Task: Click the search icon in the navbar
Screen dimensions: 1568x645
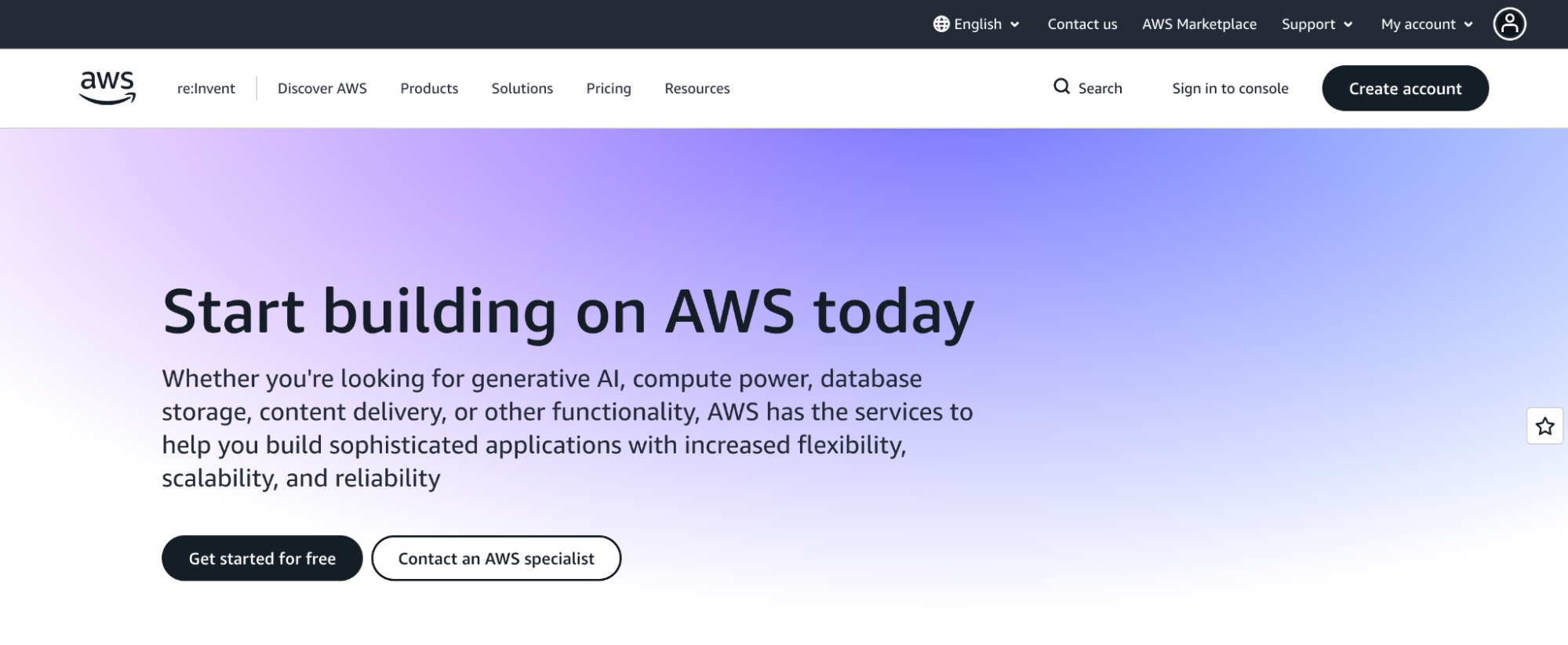Action: (x=1061, y=88)
